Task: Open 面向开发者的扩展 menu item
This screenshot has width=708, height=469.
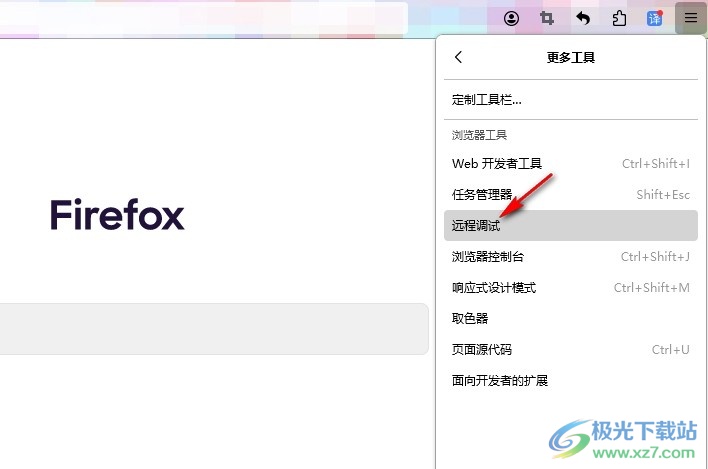Action: 571,381
